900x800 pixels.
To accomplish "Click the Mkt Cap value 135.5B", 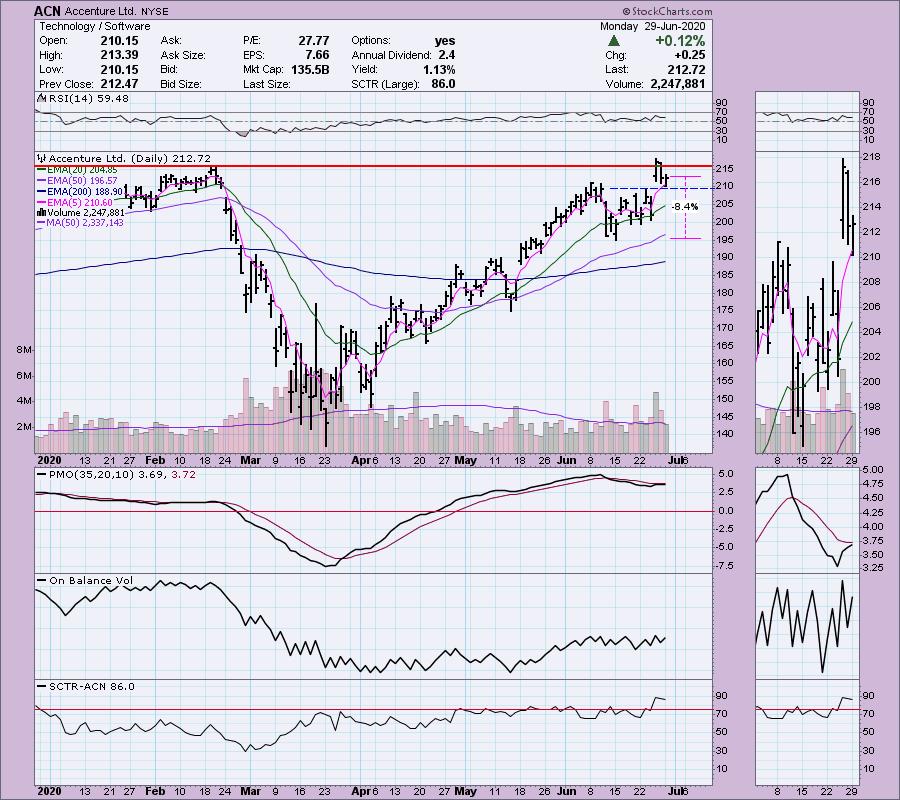I will pyautogui.click(x=310, y=69).
